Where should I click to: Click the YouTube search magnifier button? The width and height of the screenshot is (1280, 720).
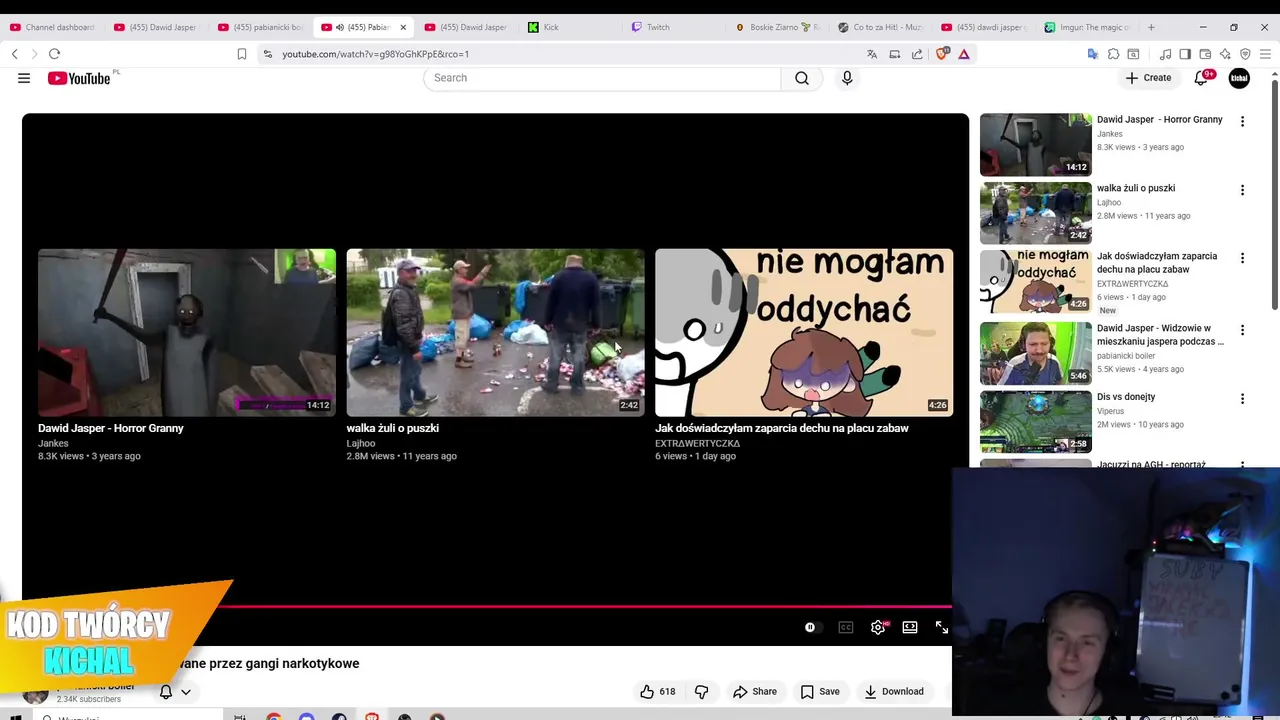click(802, 78)
